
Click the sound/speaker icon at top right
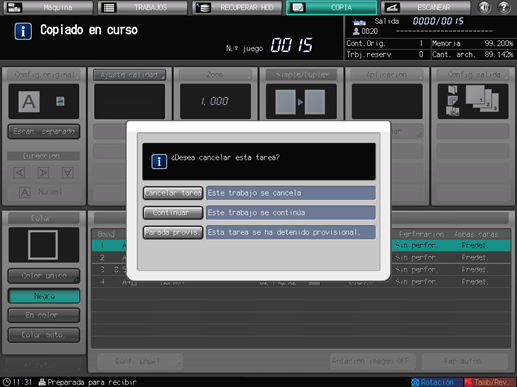pos(484,7)
